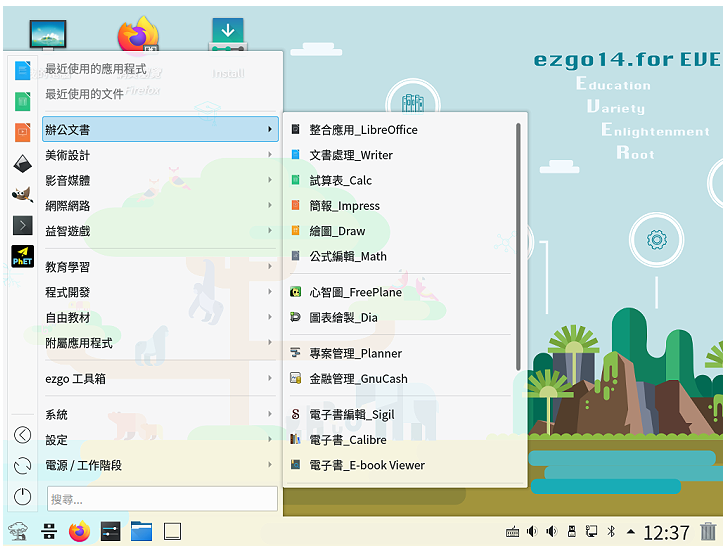Viewport: 728px width, 554px height.
Task: Open the ezgo 工具箱 category
Action: [x=160, y=379]
